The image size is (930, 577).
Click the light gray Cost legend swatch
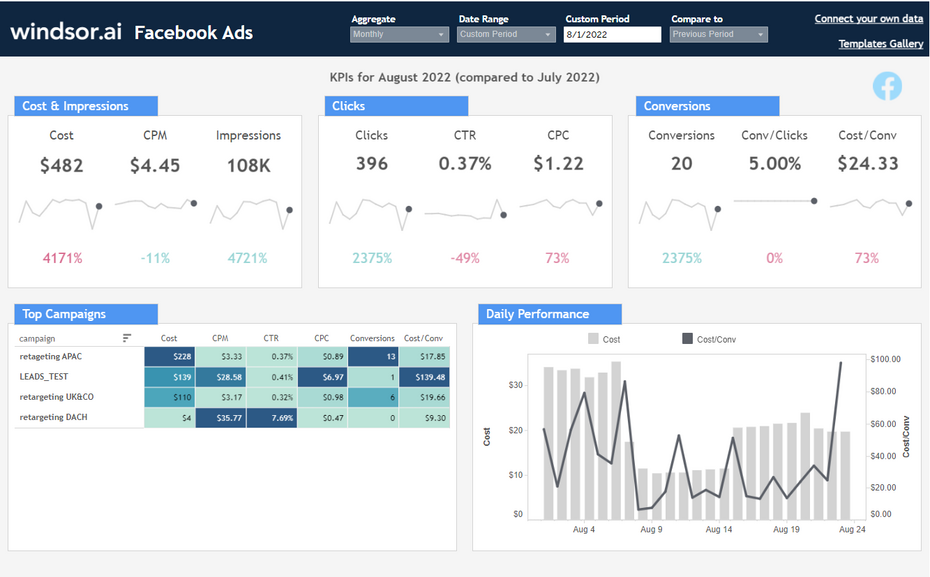click(x=593, y=339)
